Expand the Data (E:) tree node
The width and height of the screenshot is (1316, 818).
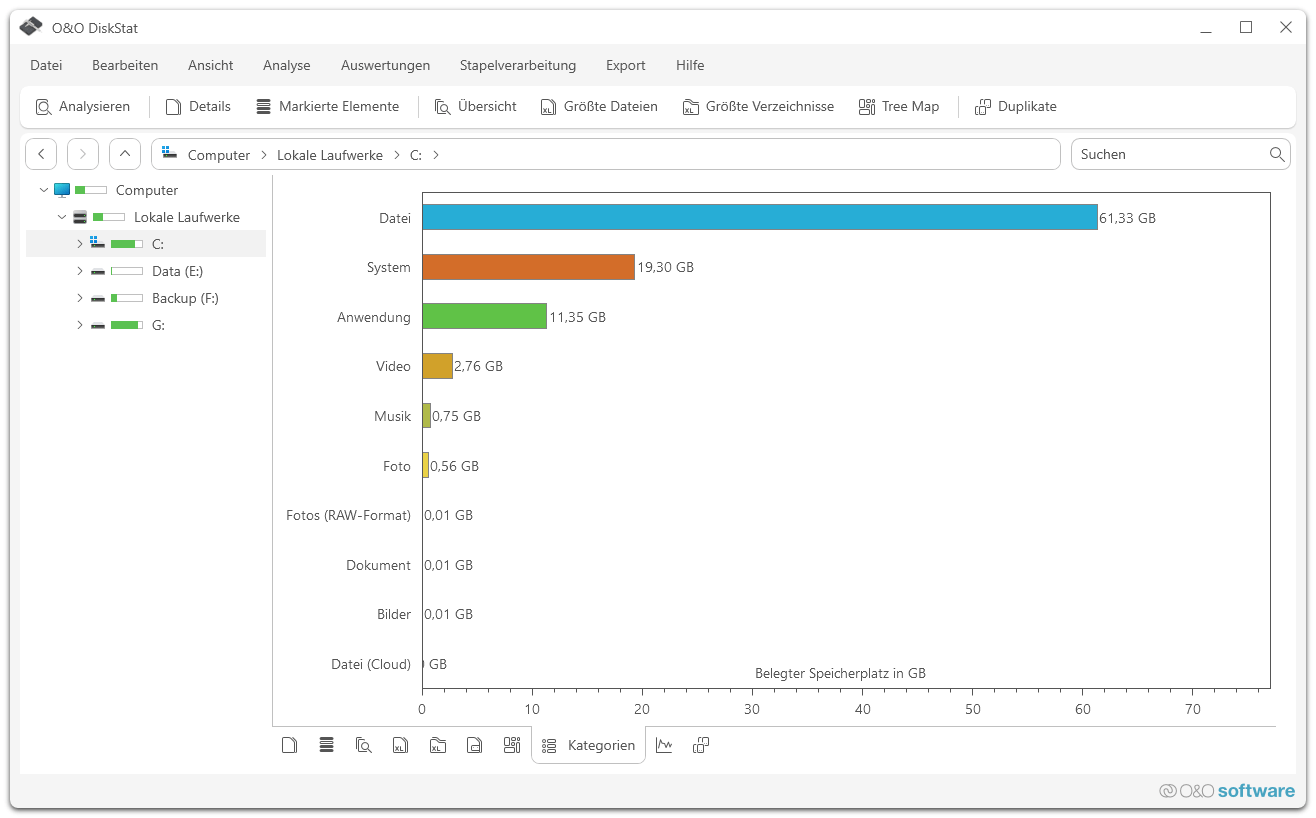click(x=79, y=271)
